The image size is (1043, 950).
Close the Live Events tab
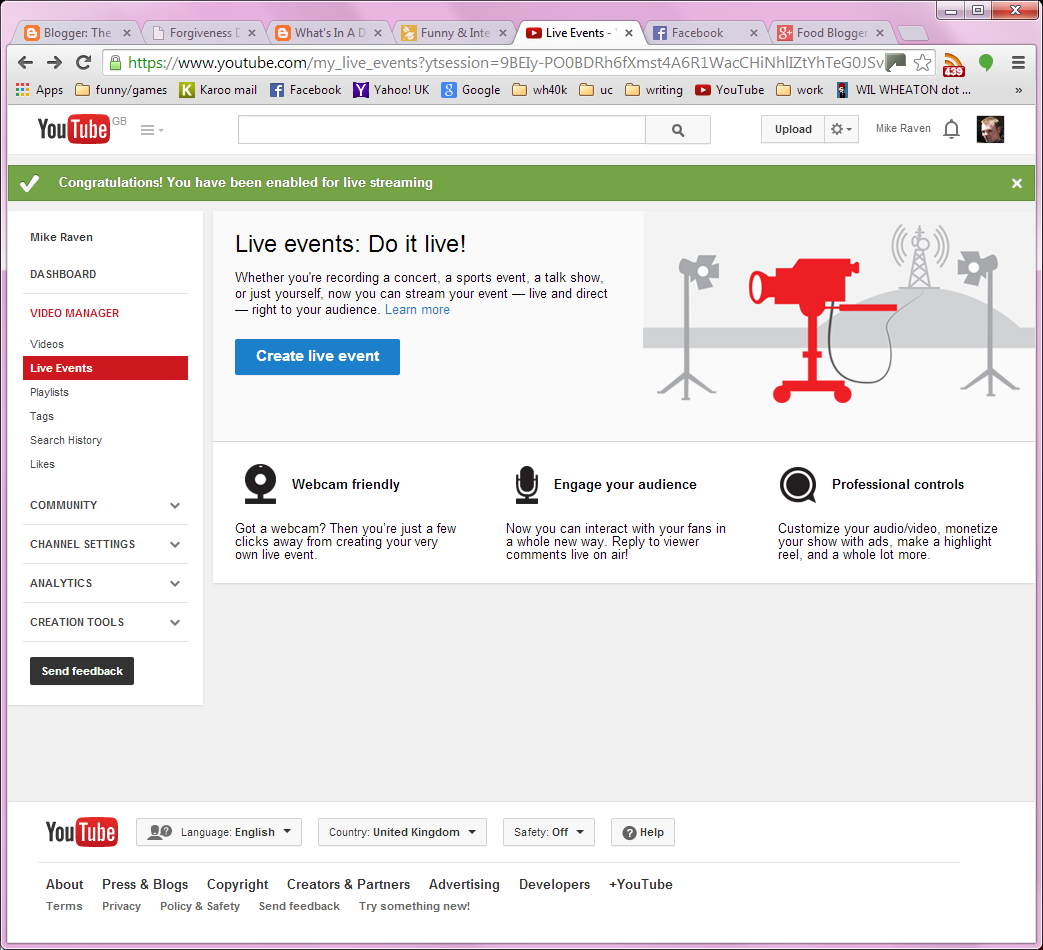(629, 33)
